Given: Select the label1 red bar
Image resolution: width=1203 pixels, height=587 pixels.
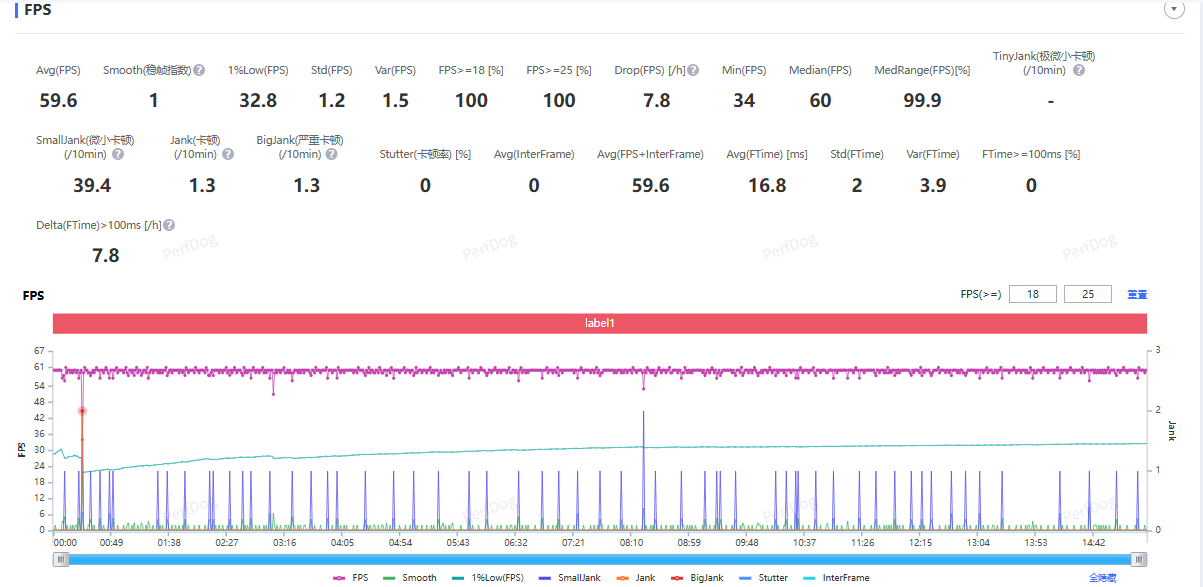Looking at the screenshot, I should coord(600,324).
